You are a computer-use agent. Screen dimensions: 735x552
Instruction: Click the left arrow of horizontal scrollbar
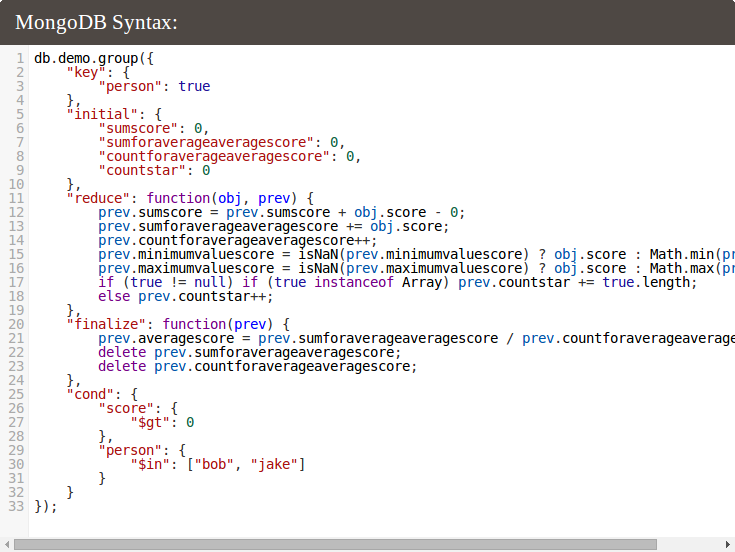6,544
